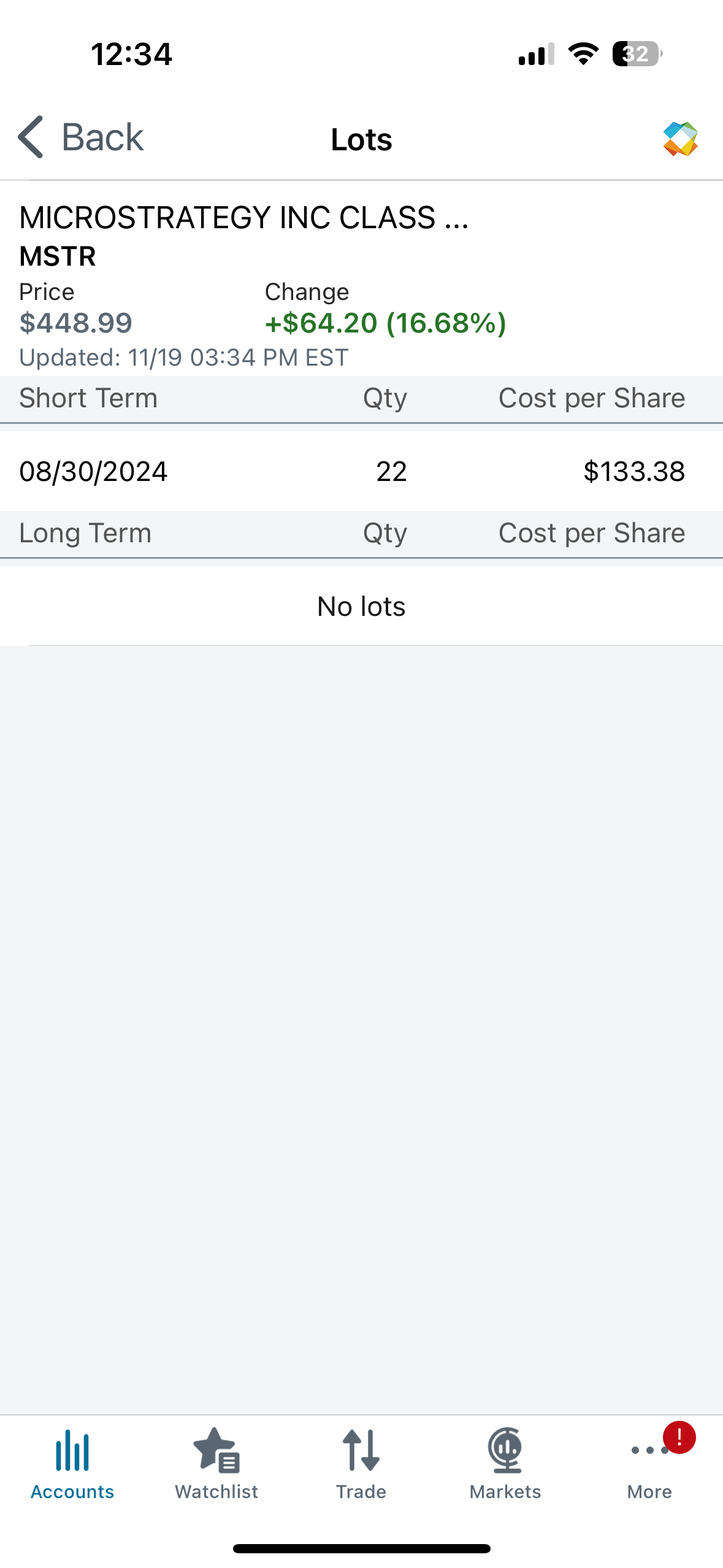Tap the Short Term Cost per Share header

pyautogui.click(x=591, y=398)
